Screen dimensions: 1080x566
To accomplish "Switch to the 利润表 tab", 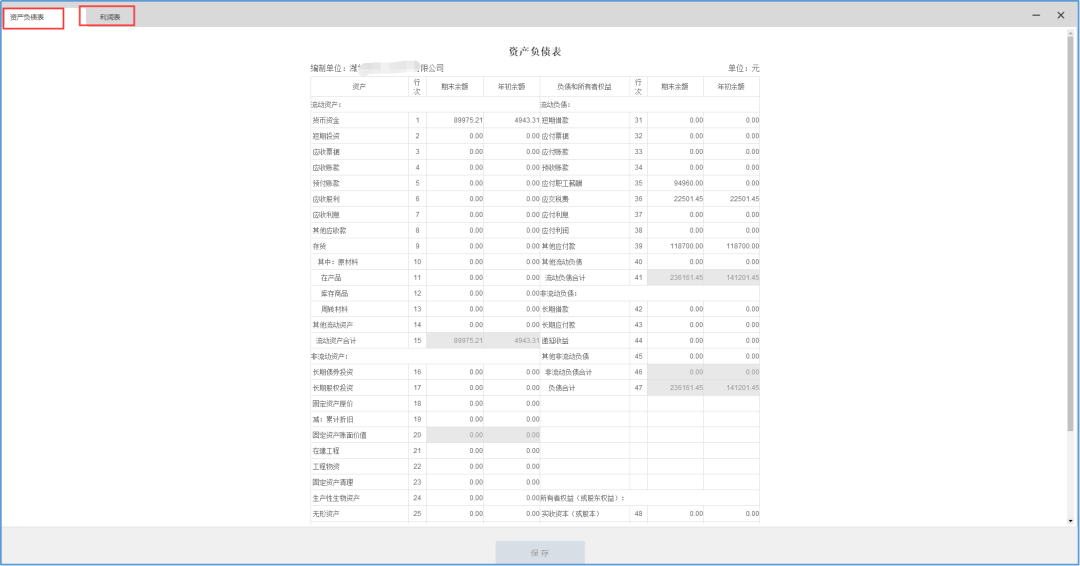I will point(107,17).
